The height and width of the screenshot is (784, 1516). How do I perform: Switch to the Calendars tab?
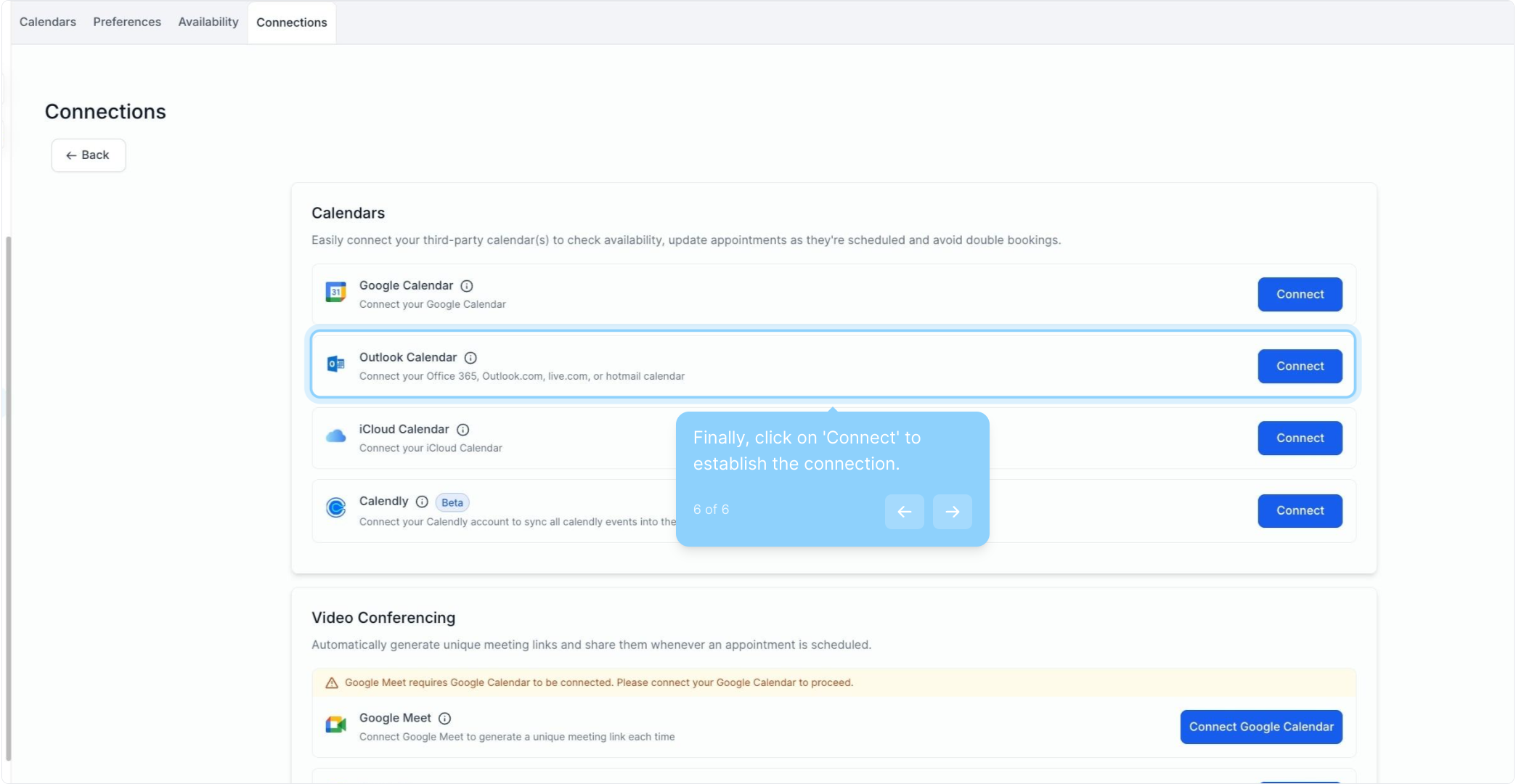[x=48, y=22]
